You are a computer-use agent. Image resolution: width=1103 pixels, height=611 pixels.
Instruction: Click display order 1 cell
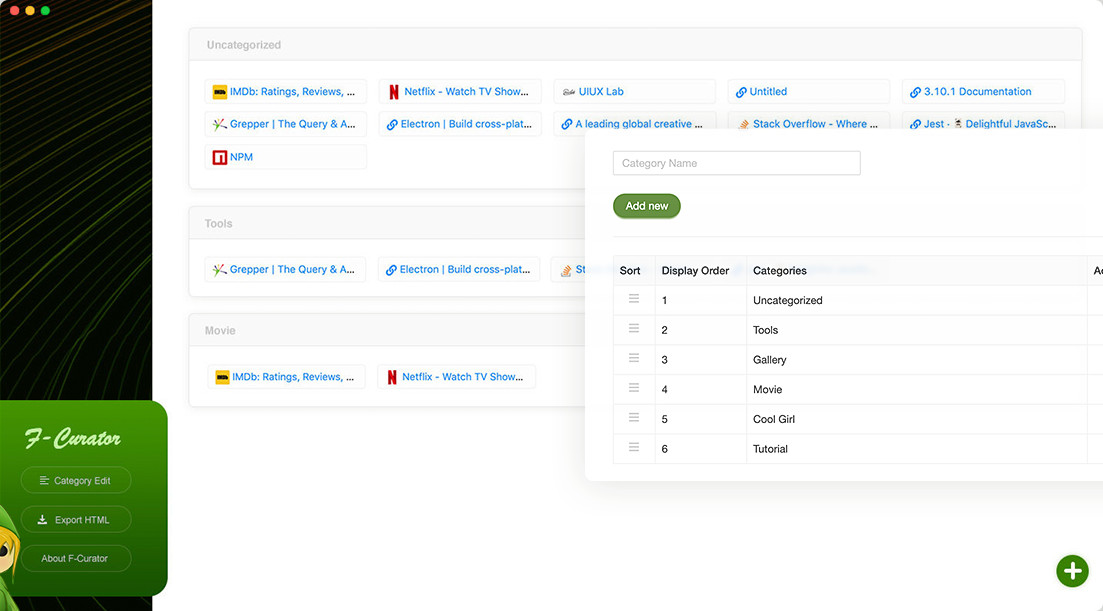coord(701,300)
